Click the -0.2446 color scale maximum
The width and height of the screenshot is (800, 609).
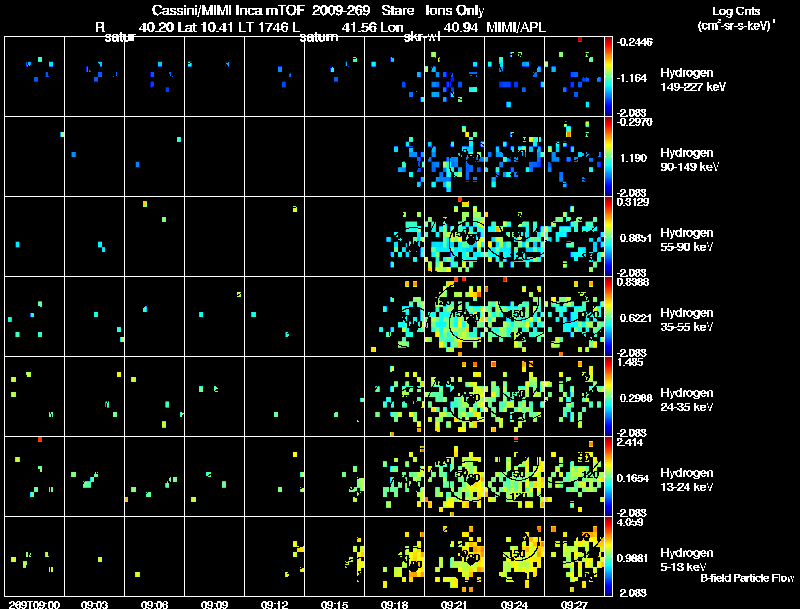[635, 42]
